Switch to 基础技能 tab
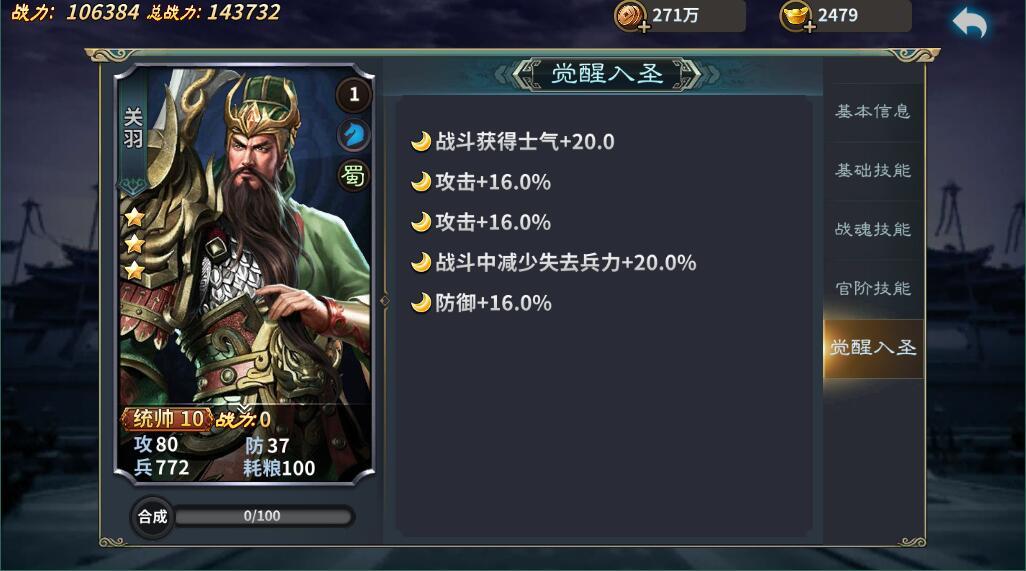 coord(873,171)
